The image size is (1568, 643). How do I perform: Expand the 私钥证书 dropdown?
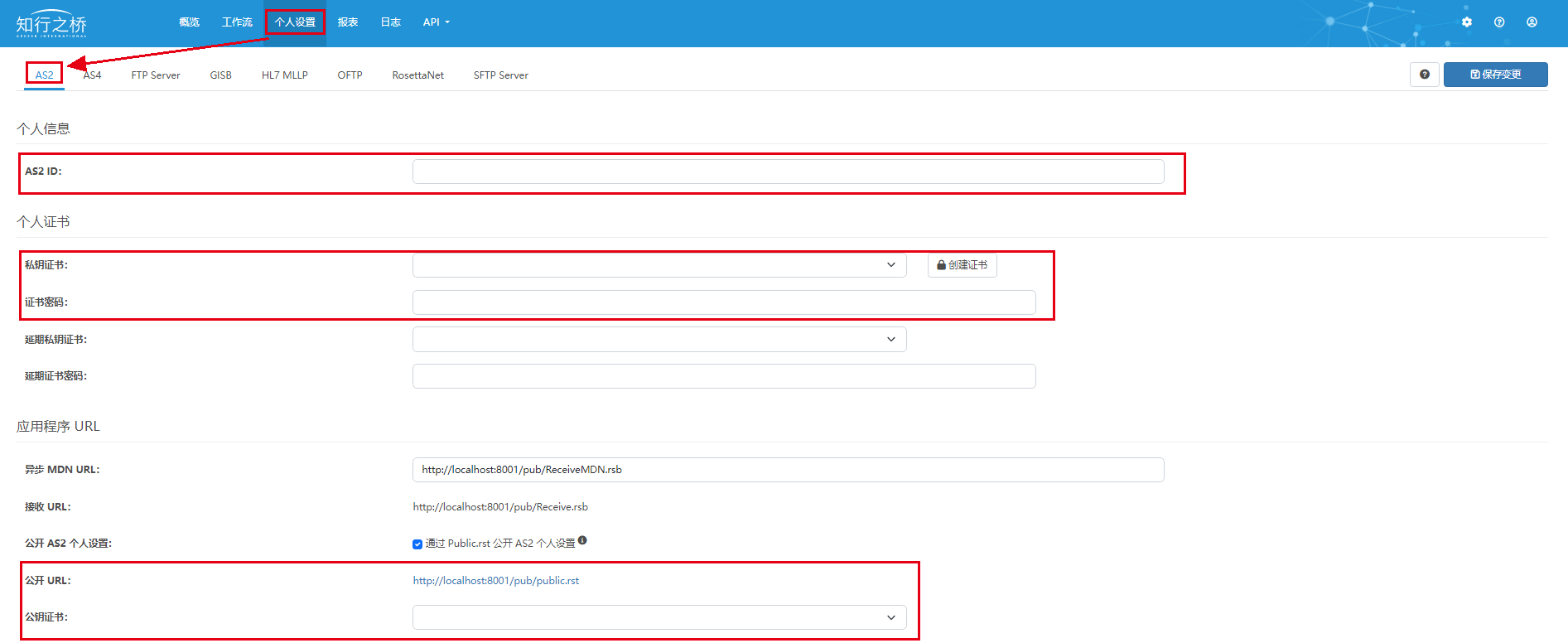coord(659,265)
